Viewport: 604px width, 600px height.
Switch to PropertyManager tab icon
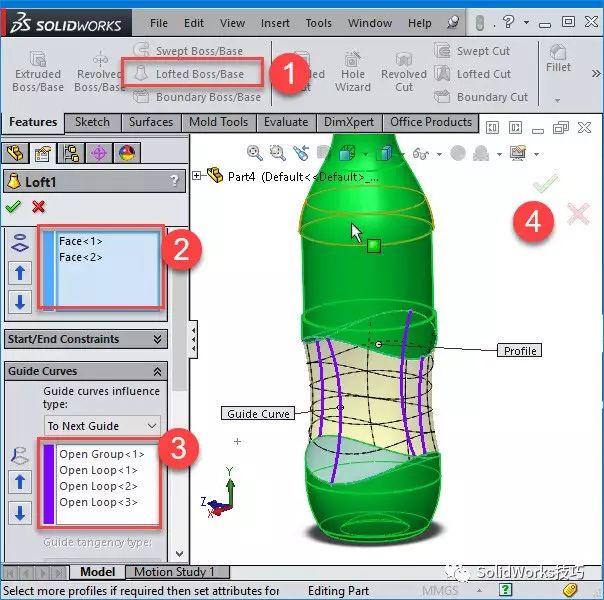(43, 153)
